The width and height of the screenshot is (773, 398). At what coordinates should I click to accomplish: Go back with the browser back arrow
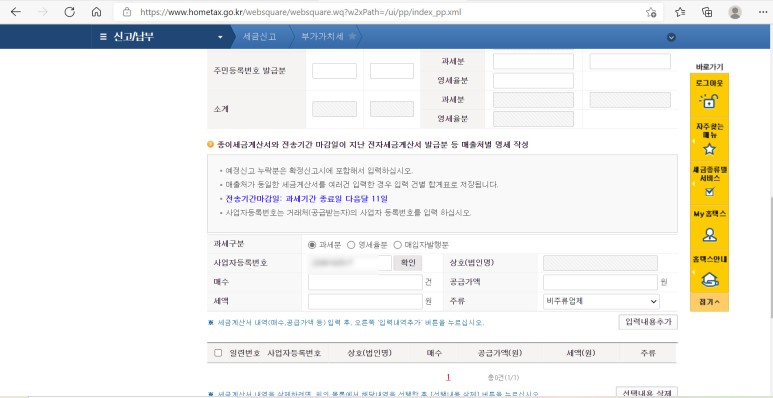pyautogui.click(x=16, y=12)
